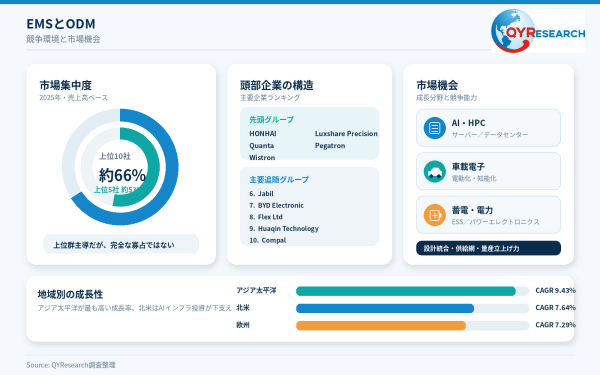Viewport: 600px width, 375px height.
Task: Click the 欧州 region label
Action: point(243,325)
